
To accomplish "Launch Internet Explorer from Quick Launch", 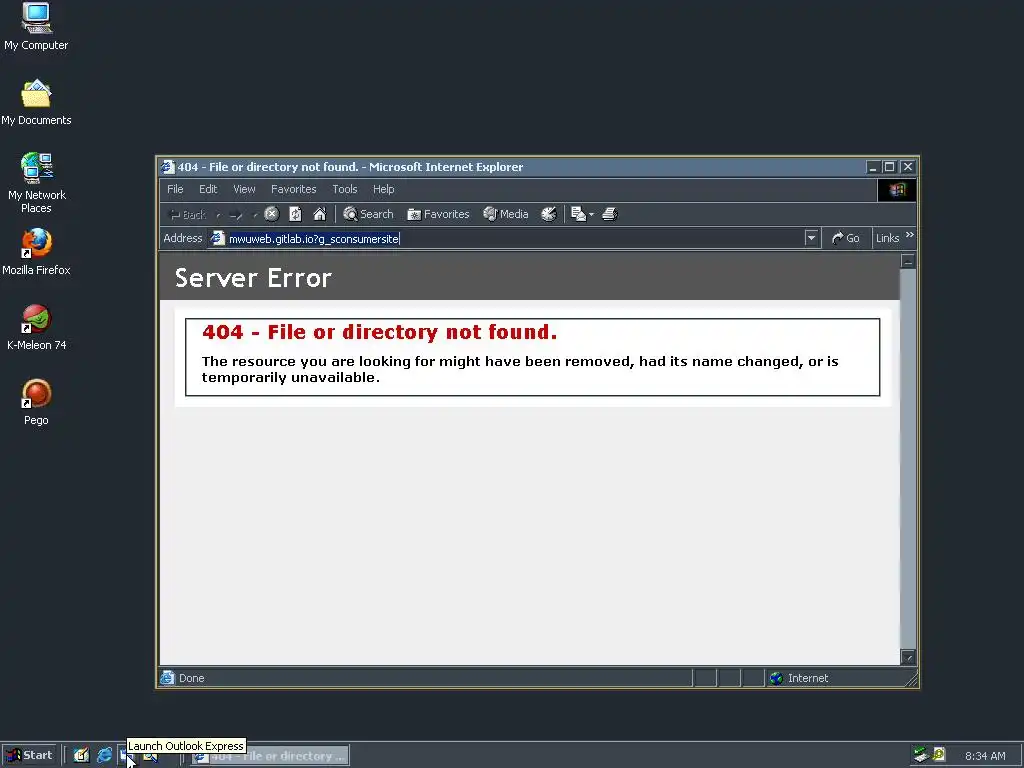I will coord(104,756).
